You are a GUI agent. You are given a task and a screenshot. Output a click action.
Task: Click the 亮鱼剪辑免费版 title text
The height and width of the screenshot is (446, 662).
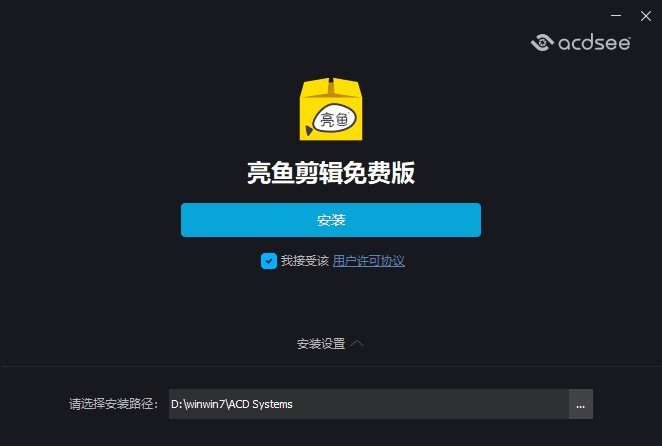(331, 173)
